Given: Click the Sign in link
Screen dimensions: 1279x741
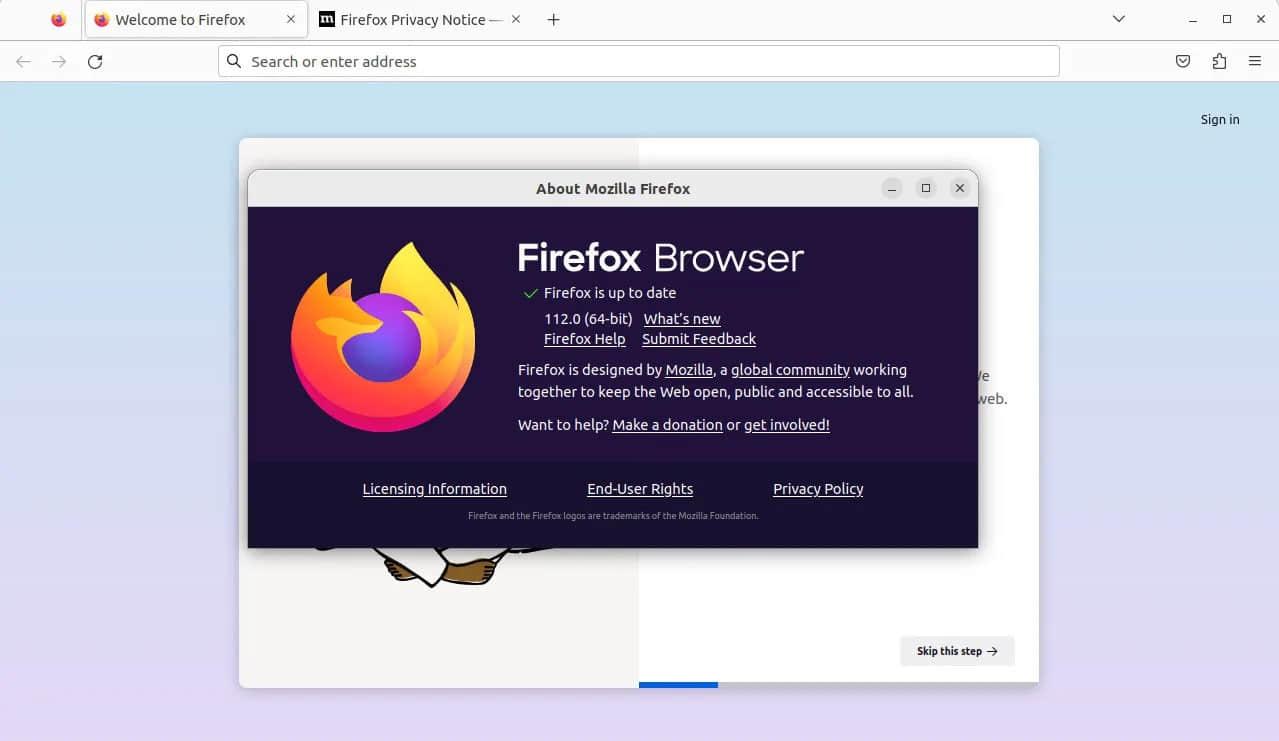Looking at the screenshot, I should [x=1219, y=119].
